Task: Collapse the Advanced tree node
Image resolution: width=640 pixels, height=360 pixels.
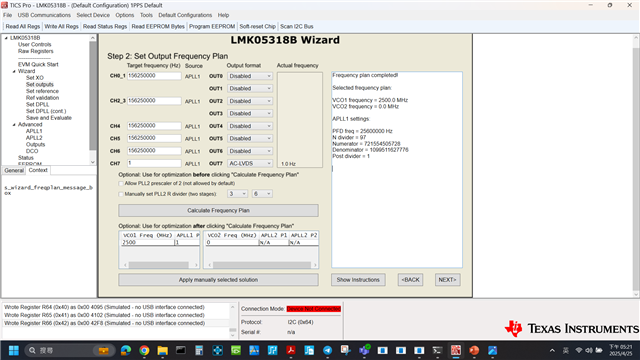Action: coord(14,124)
